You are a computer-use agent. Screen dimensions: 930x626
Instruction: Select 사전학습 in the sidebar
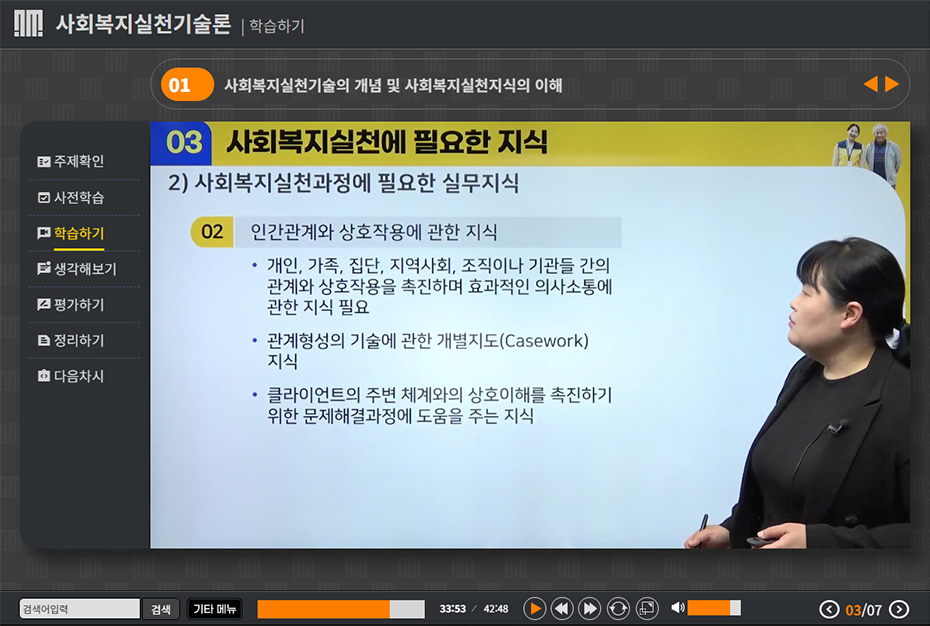pyautogui.click(x=78, y=197)
